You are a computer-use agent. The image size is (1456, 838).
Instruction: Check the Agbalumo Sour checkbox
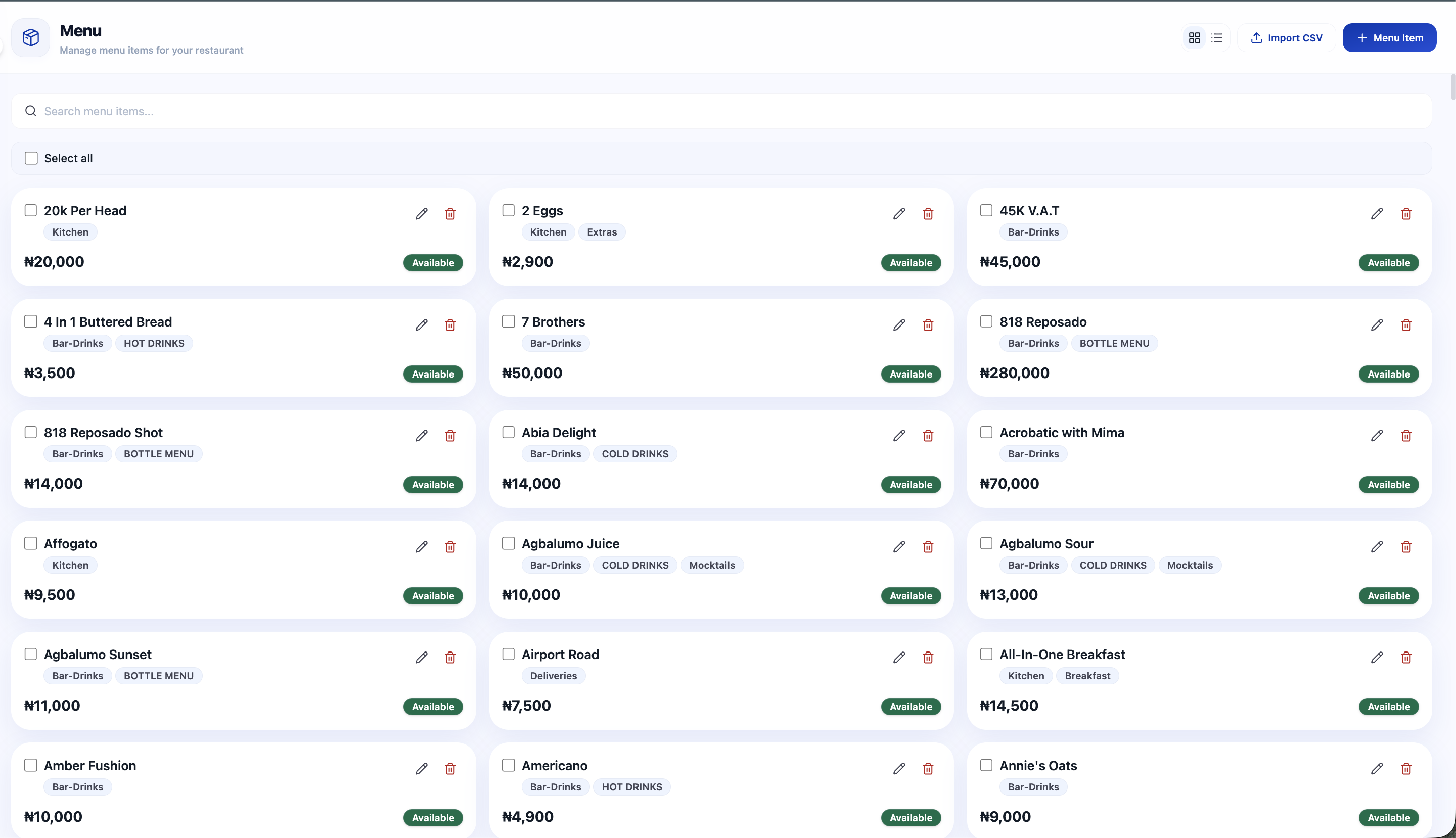click(x=986, y=543)
